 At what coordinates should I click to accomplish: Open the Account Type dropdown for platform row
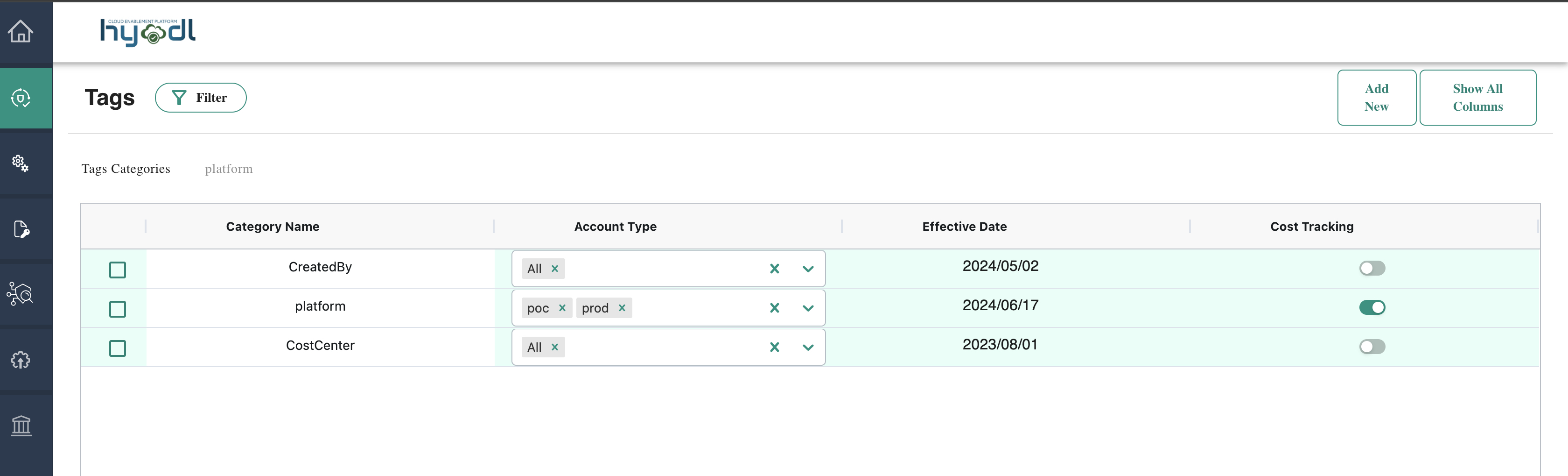[808, 308]
